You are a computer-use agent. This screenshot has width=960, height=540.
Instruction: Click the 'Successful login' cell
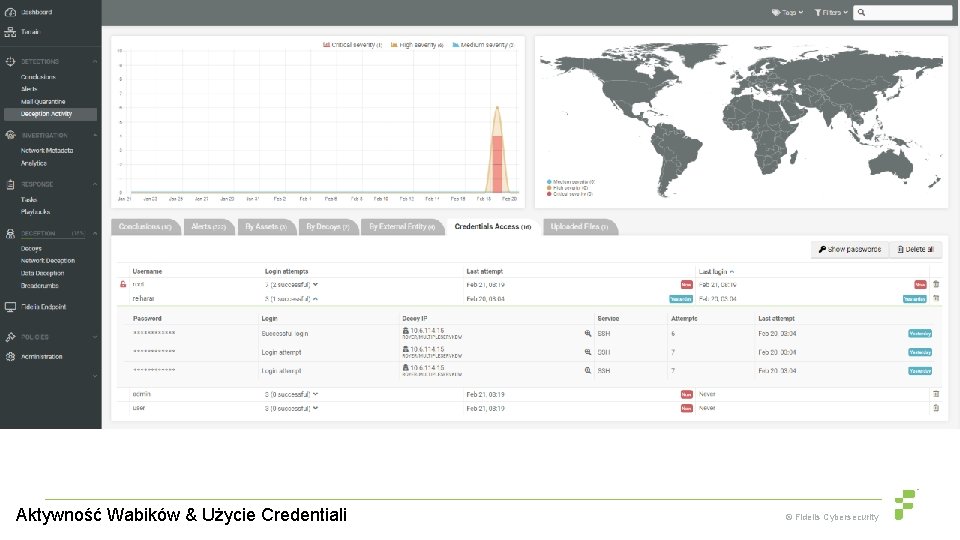point(285,334)
